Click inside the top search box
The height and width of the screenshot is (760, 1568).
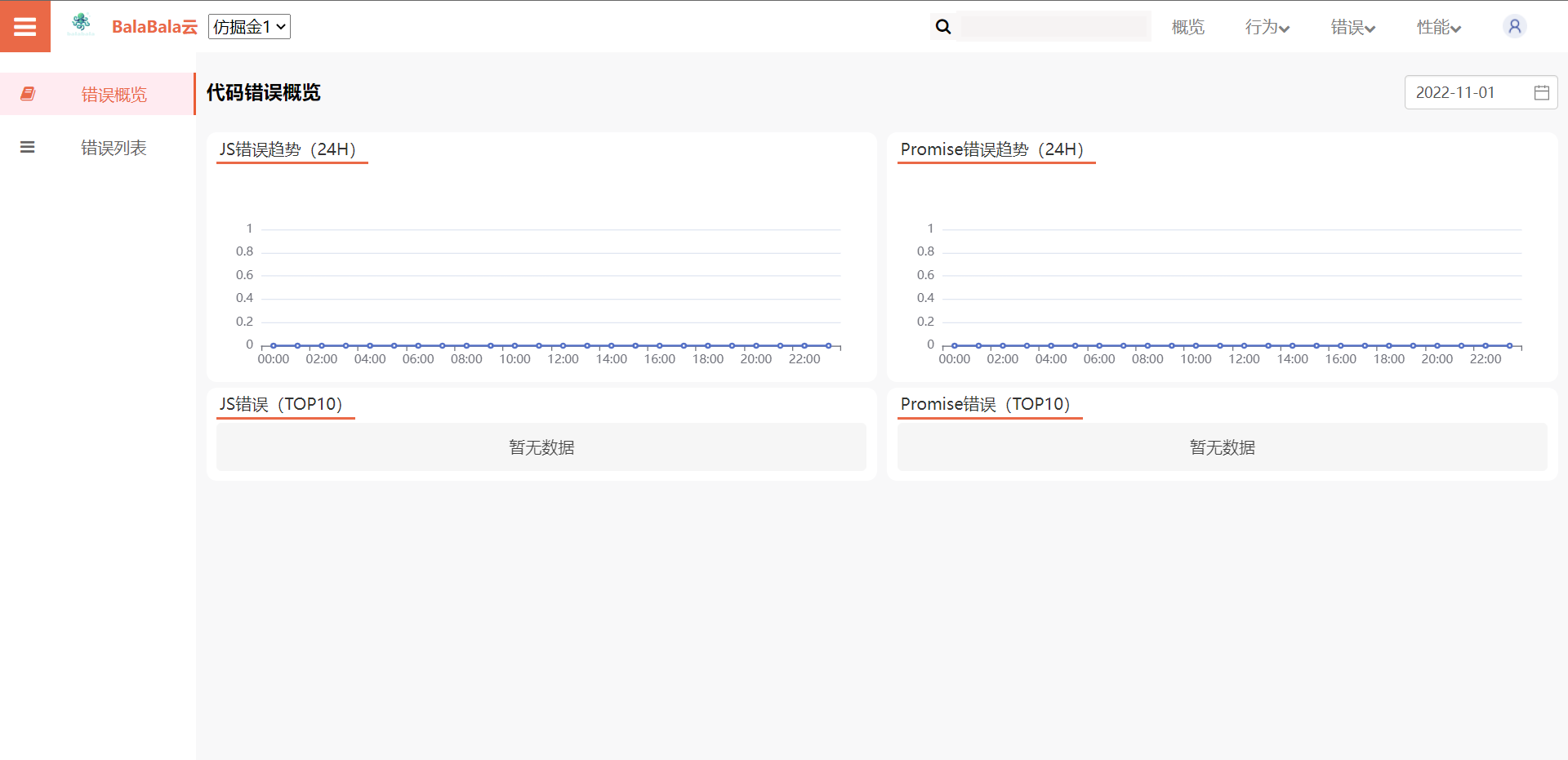pyautogui.click(x=1055, y=26)
